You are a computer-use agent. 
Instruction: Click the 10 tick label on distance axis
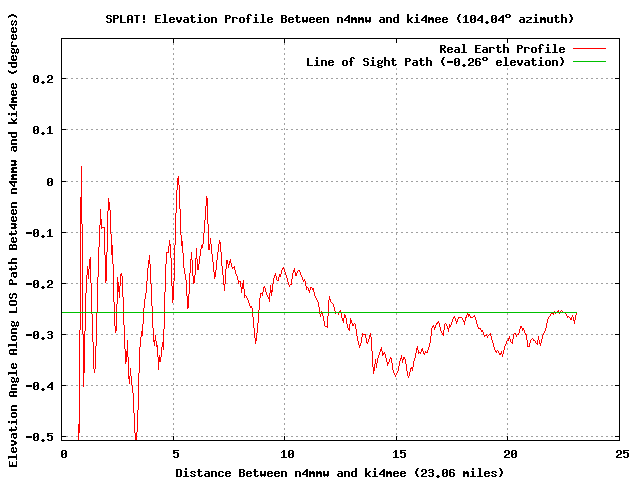[x=286, y=453]
